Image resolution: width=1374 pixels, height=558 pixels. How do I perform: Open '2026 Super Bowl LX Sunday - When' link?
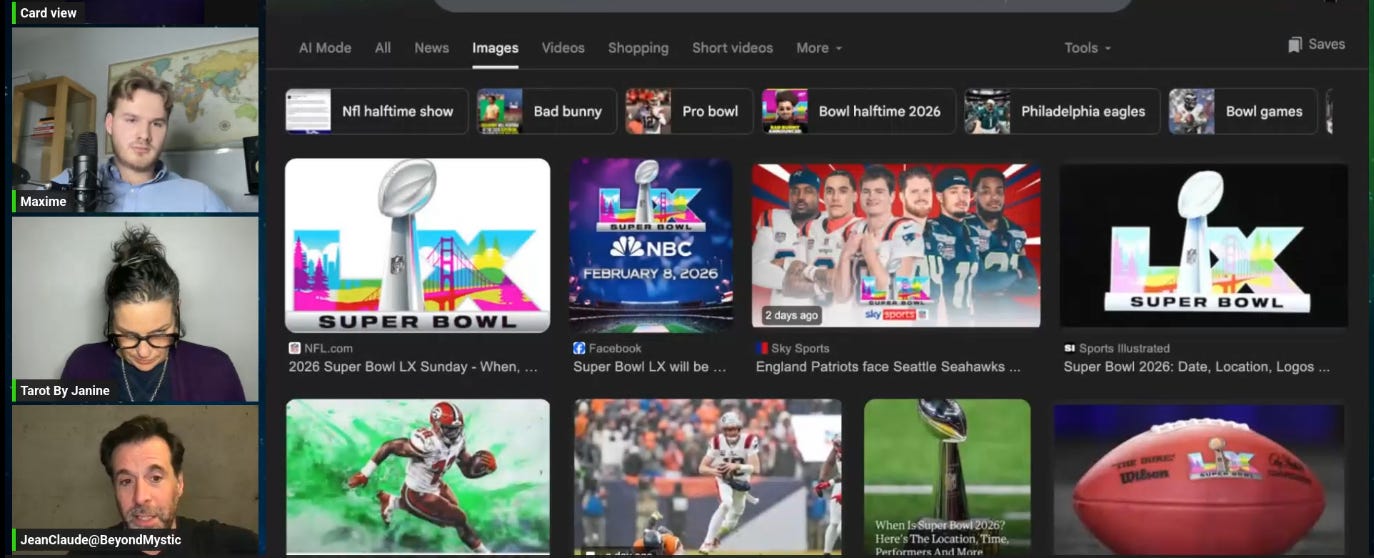click(413, 367)
